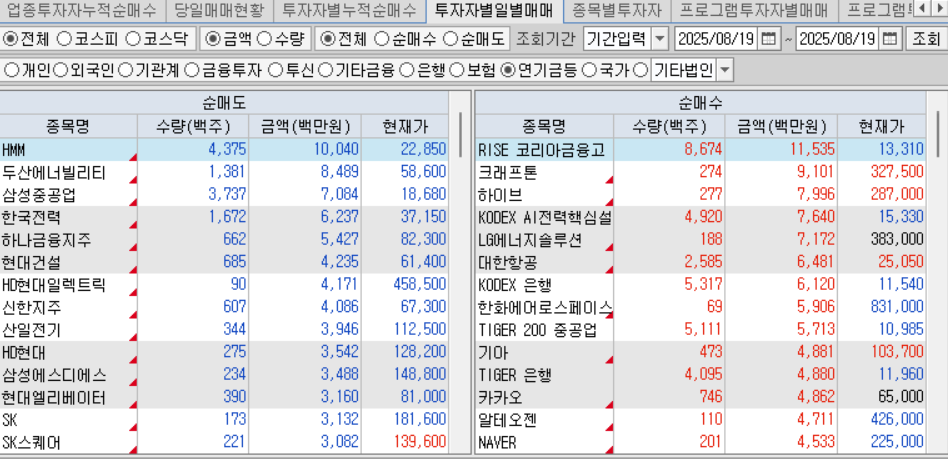
Task: Select 코스피 radio button
Action: (x=64, y=39)
